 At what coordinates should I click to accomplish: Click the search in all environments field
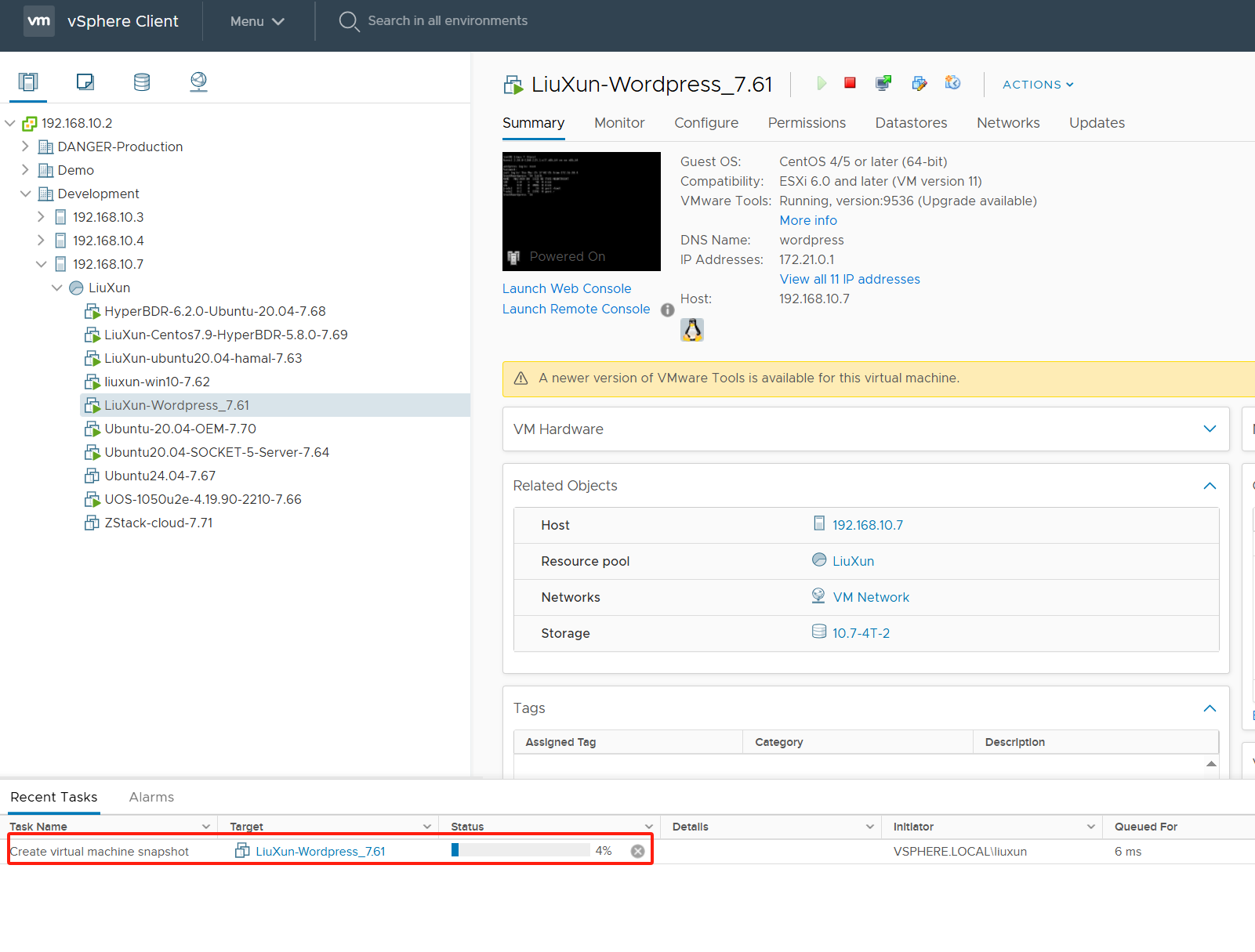448,21
